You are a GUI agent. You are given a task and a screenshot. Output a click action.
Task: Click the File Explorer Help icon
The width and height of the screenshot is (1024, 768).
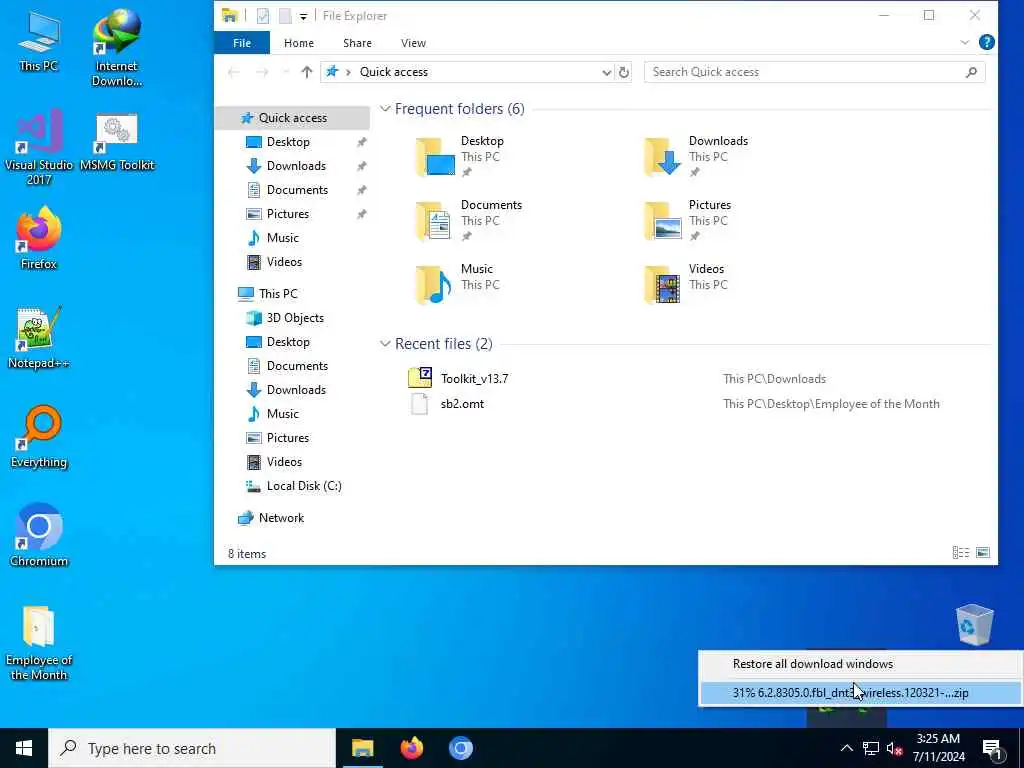tap(986, 42)
